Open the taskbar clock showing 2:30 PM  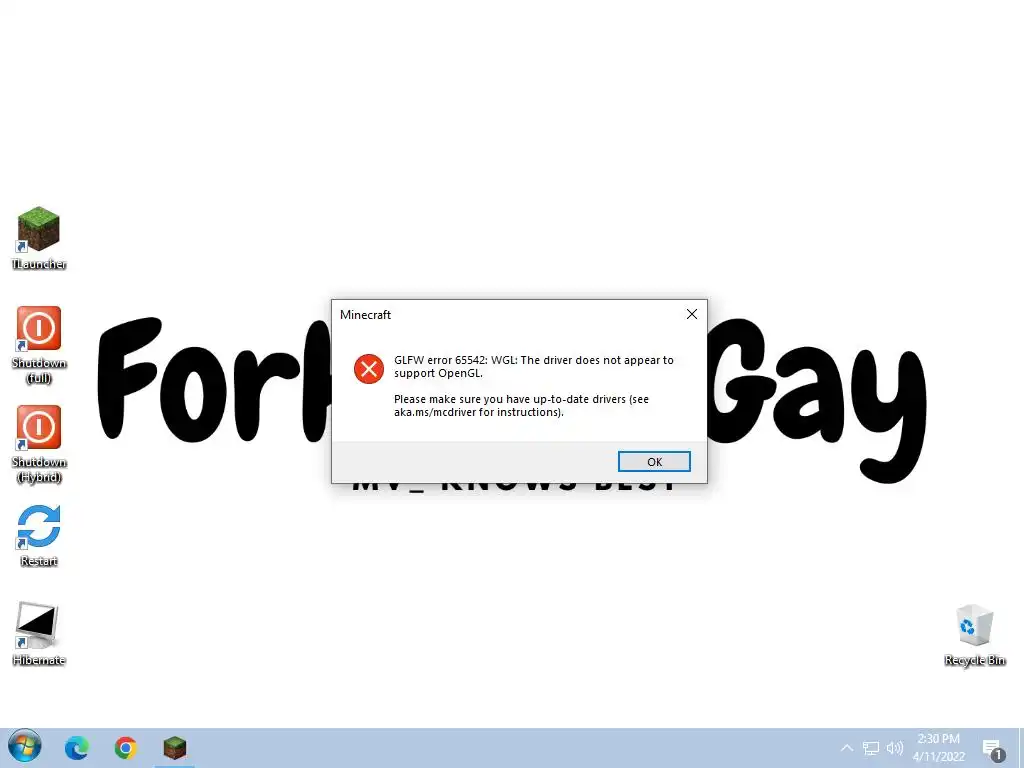(938, 748)
